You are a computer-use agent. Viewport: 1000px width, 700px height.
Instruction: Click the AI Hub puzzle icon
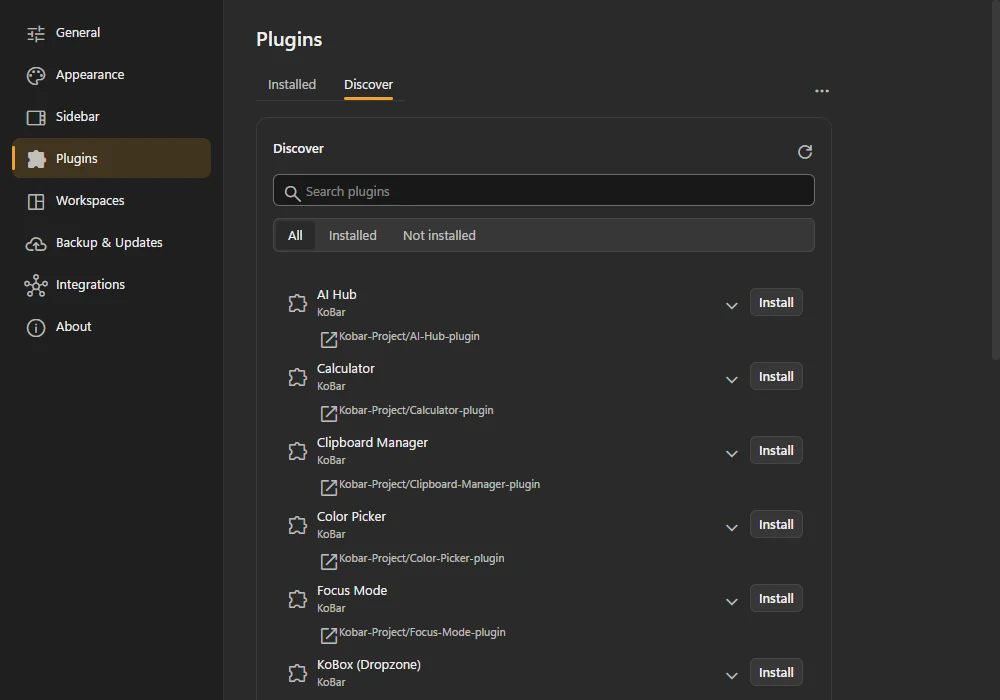pyautogui.click(x=297, y=303)
